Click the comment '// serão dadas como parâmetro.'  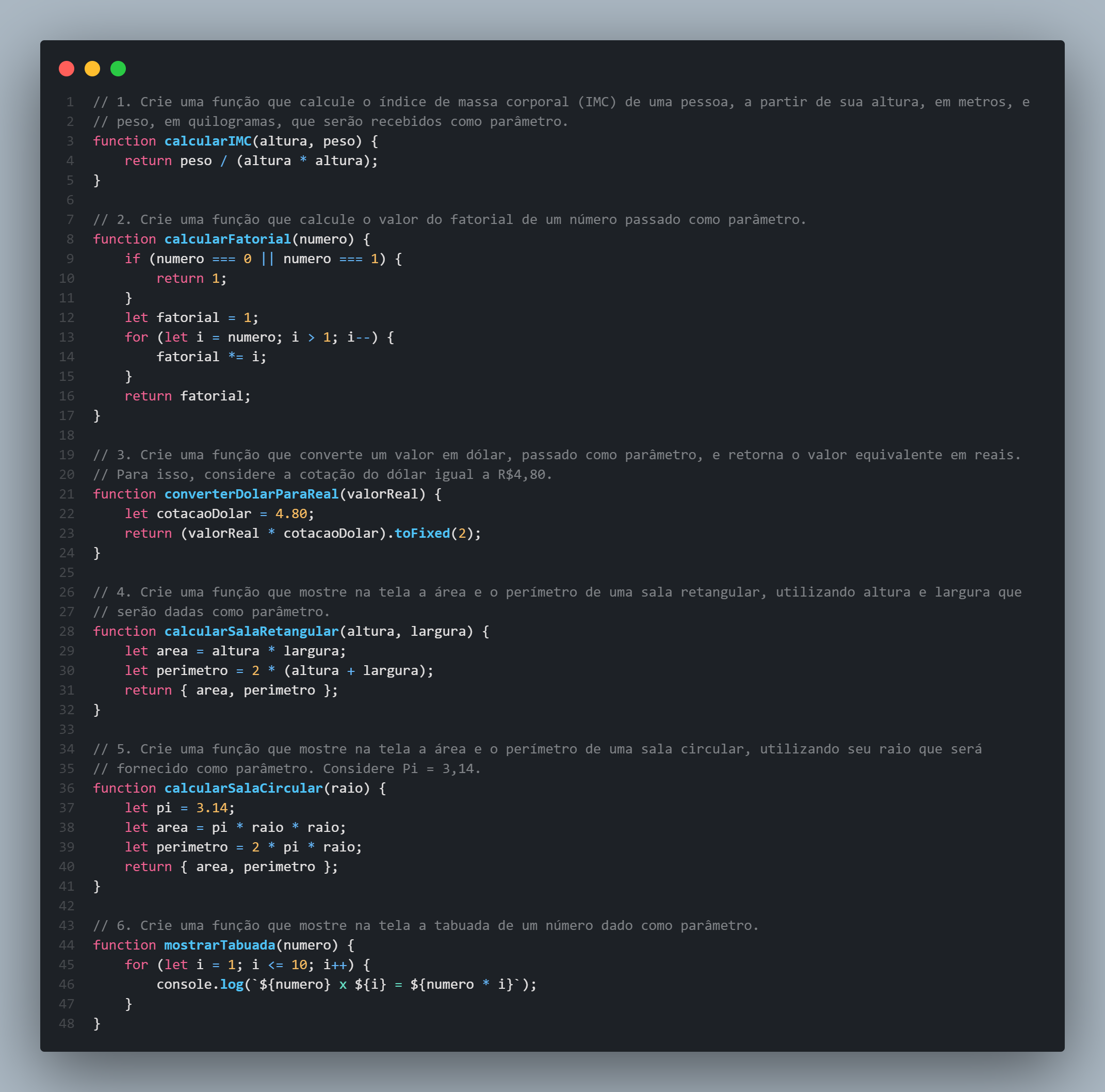[212, 612]
